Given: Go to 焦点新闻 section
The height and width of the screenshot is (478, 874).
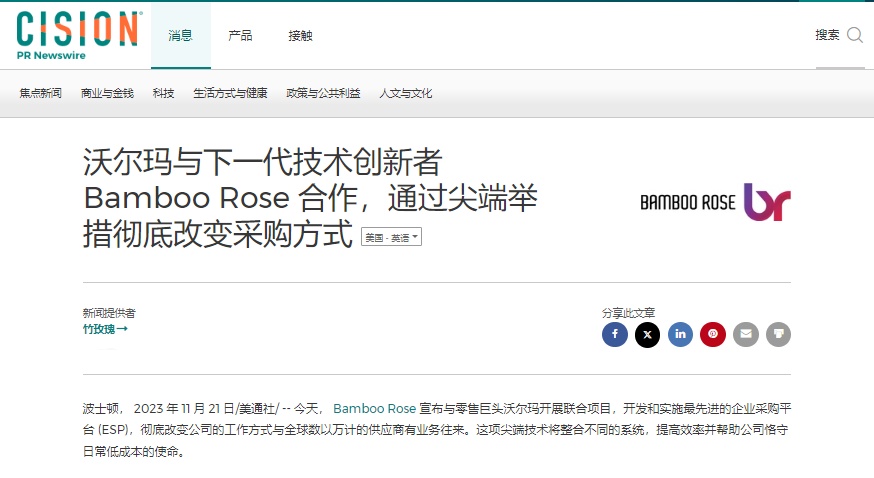Looking at the screenshot, I should tap(41, 93).
